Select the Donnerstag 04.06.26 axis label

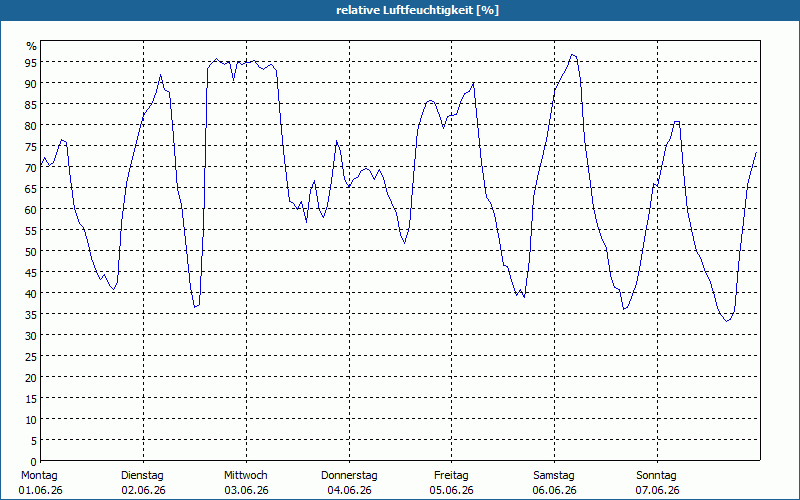[349, 483]
